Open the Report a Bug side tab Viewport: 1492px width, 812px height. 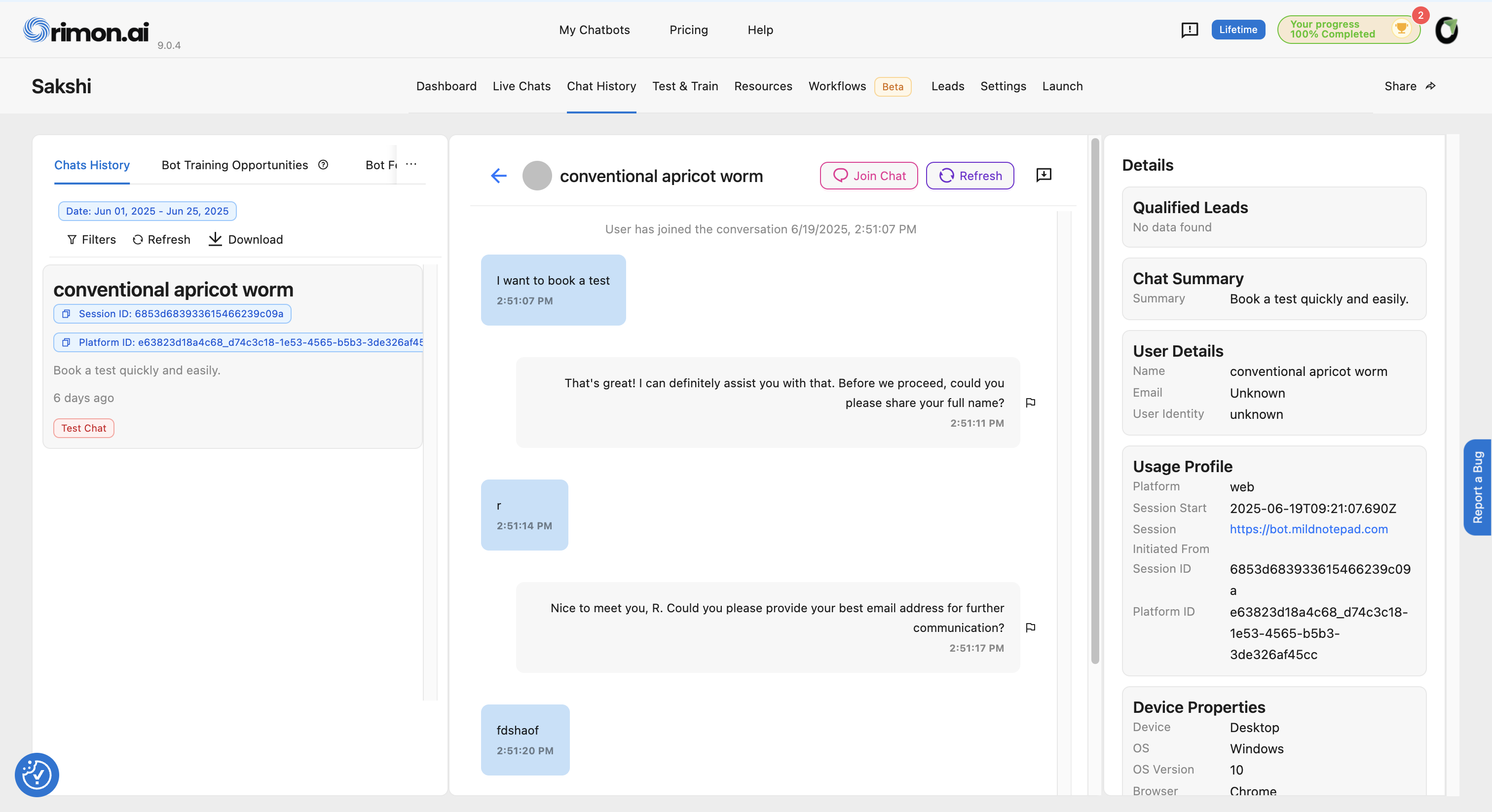tap(1478, 487)
